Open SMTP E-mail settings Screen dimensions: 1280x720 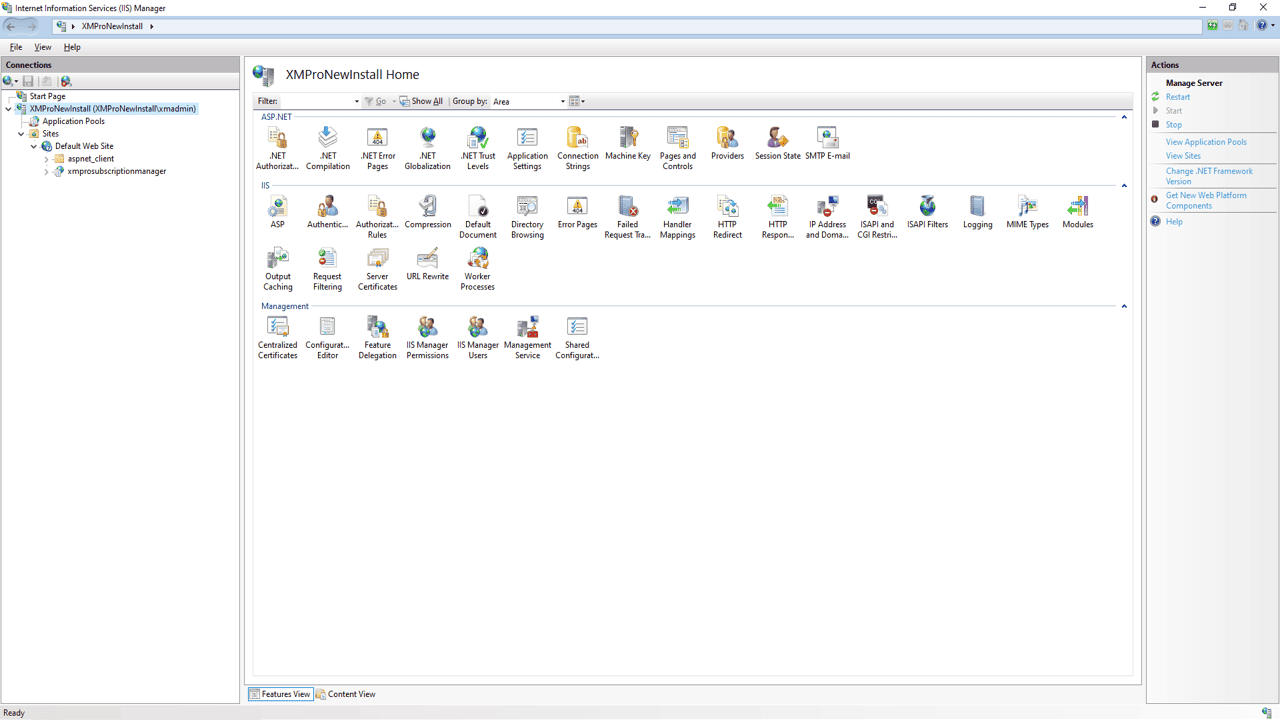pos(827,143)
